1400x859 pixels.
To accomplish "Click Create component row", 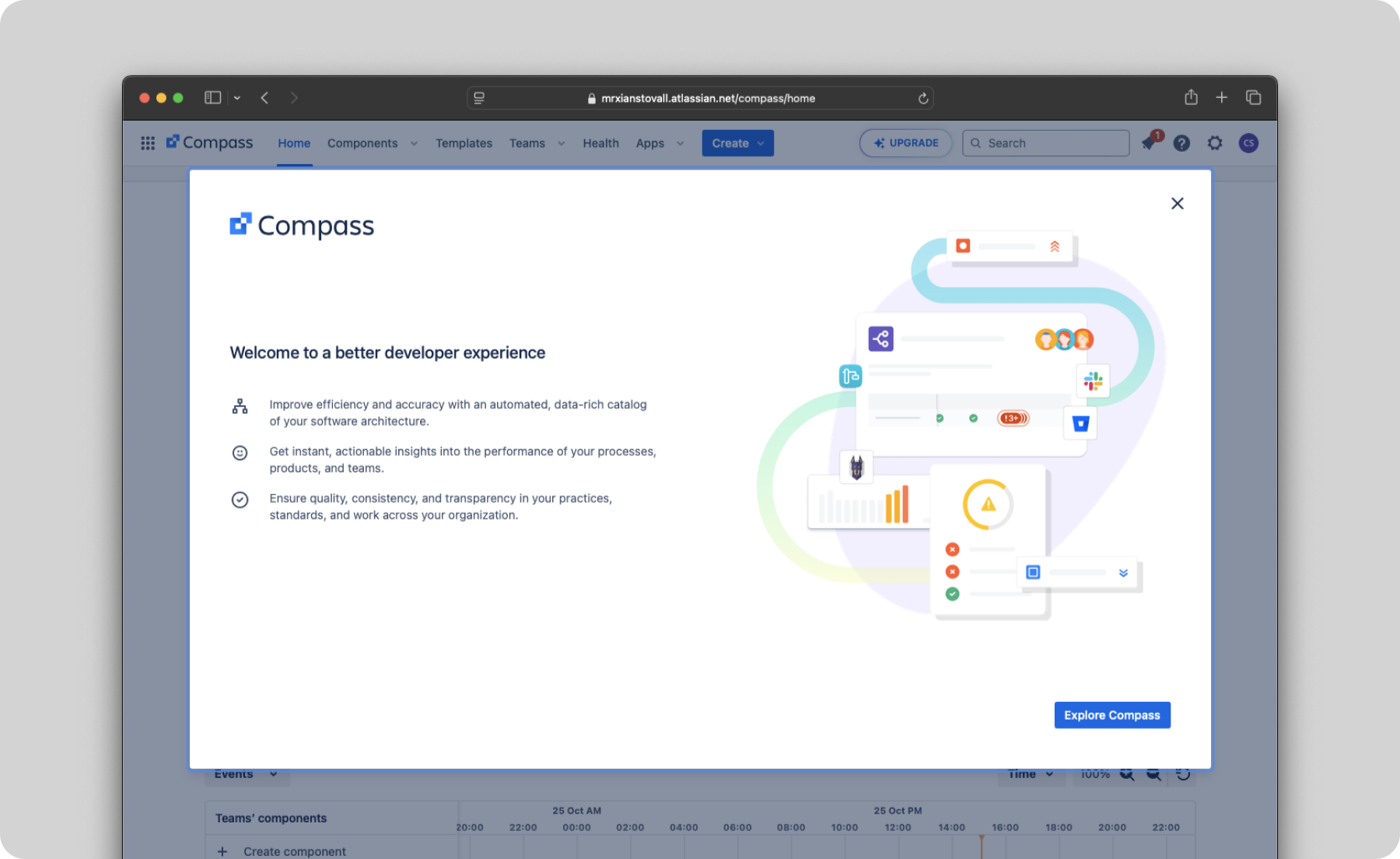I will (x=333, y=851).
